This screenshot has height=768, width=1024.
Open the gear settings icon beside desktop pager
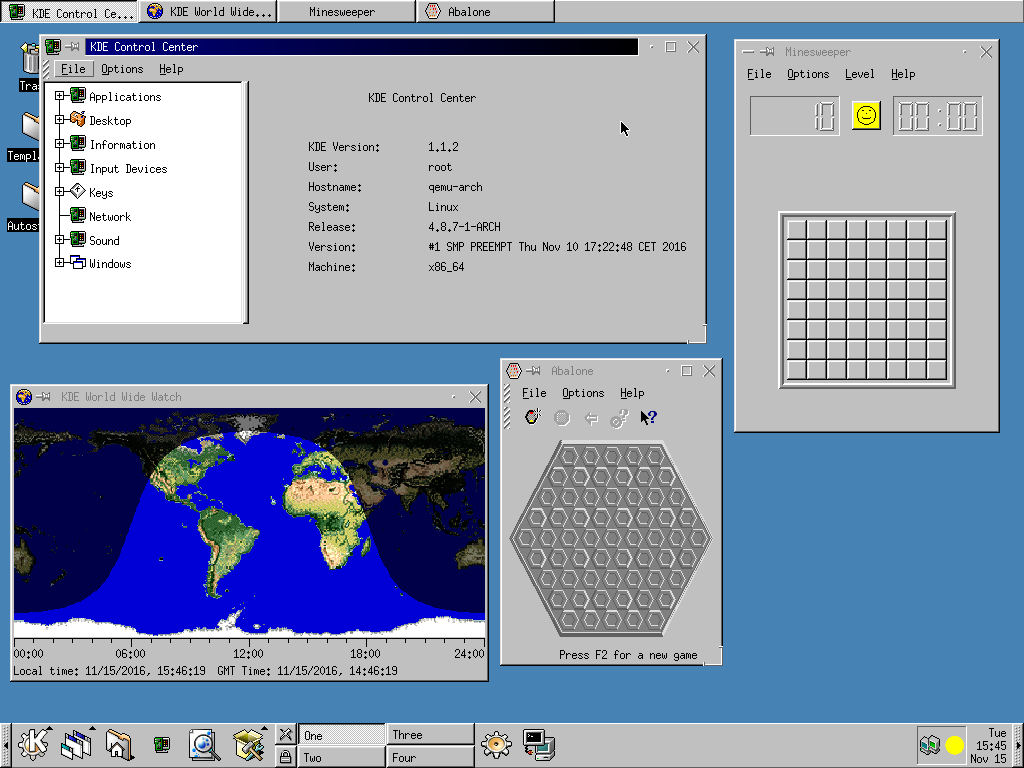click(x=496, y=744)
